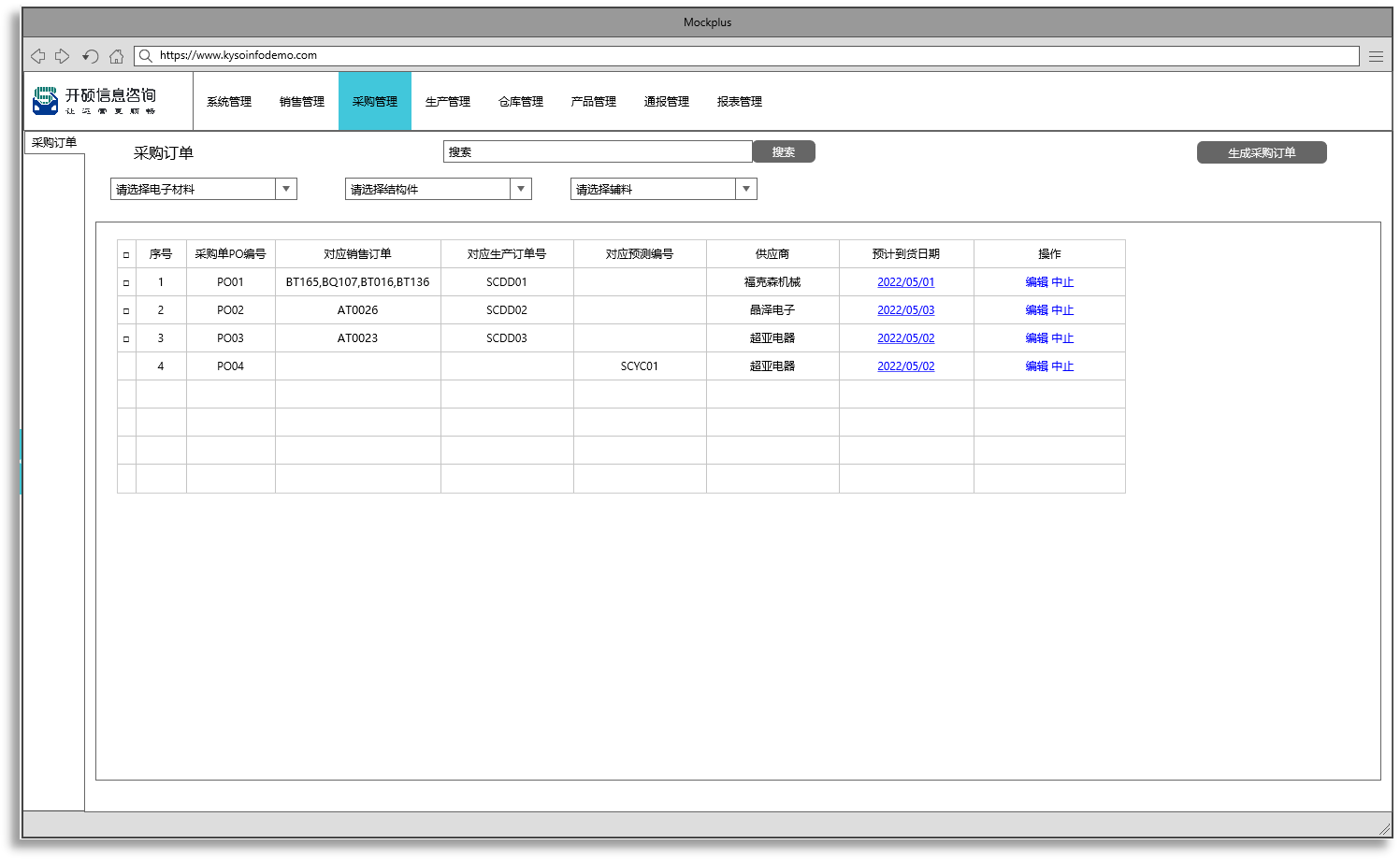This screenshot has width=1400, height=860.
Task: Click the browser back arrow icon
Action: [x=38, y=56]
